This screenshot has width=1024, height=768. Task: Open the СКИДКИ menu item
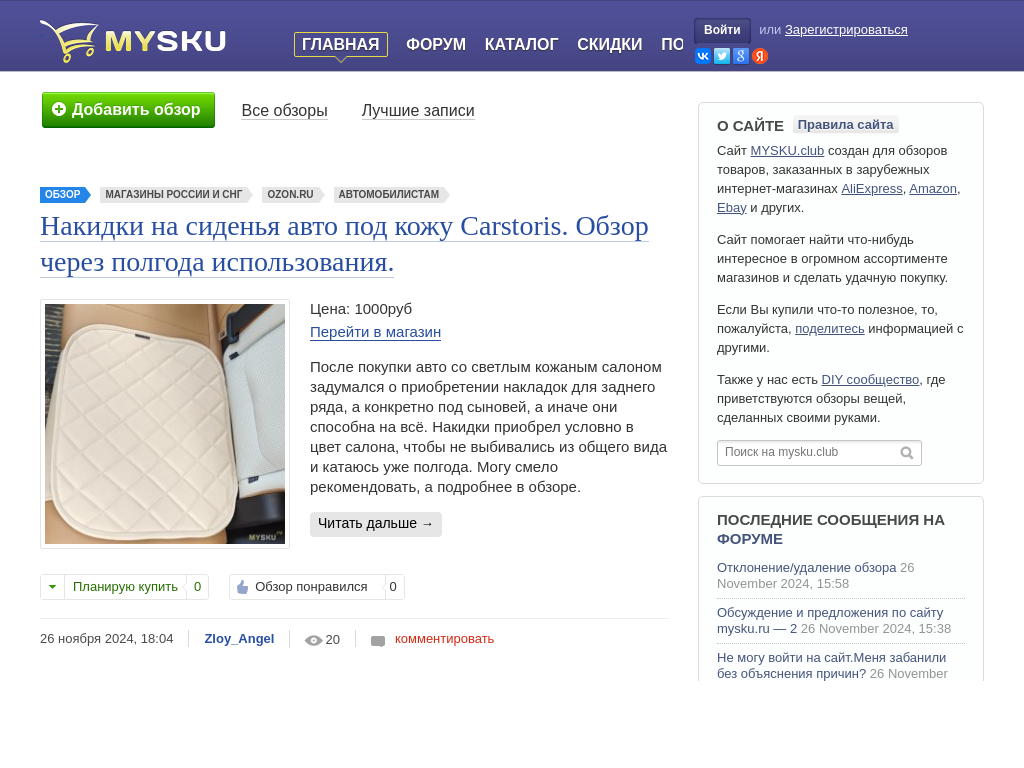tap(609, 44)
